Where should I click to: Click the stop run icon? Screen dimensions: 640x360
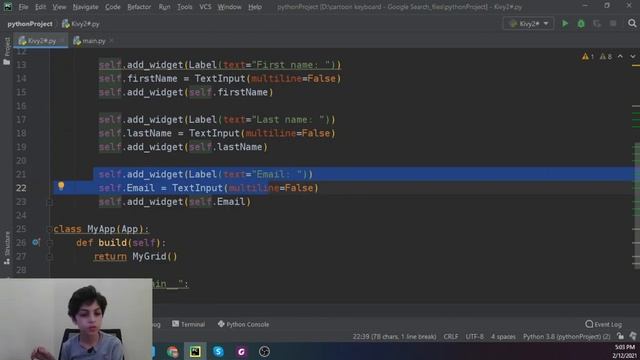pos(613,24)
